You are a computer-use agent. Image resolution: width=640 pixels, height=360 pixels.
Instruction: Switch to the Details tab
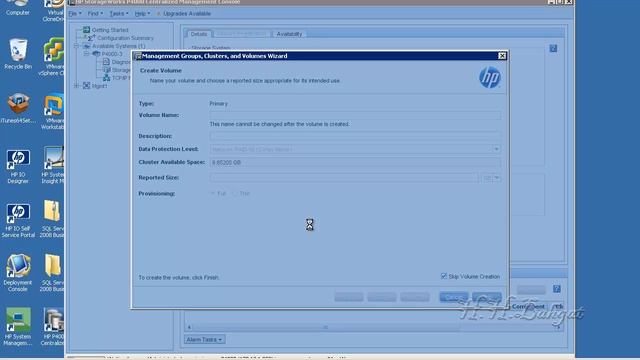(199, 34)
